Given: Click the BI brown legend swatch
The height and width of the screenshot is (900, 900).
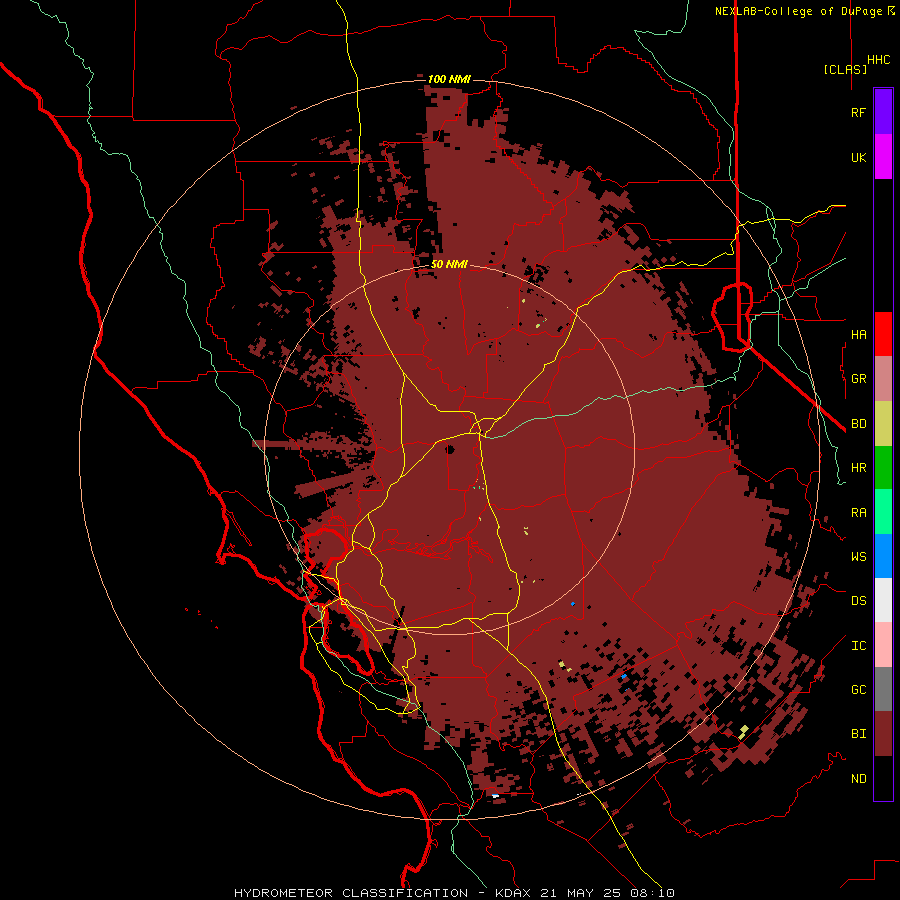Looking at the screenshot, I should point(883,734).
